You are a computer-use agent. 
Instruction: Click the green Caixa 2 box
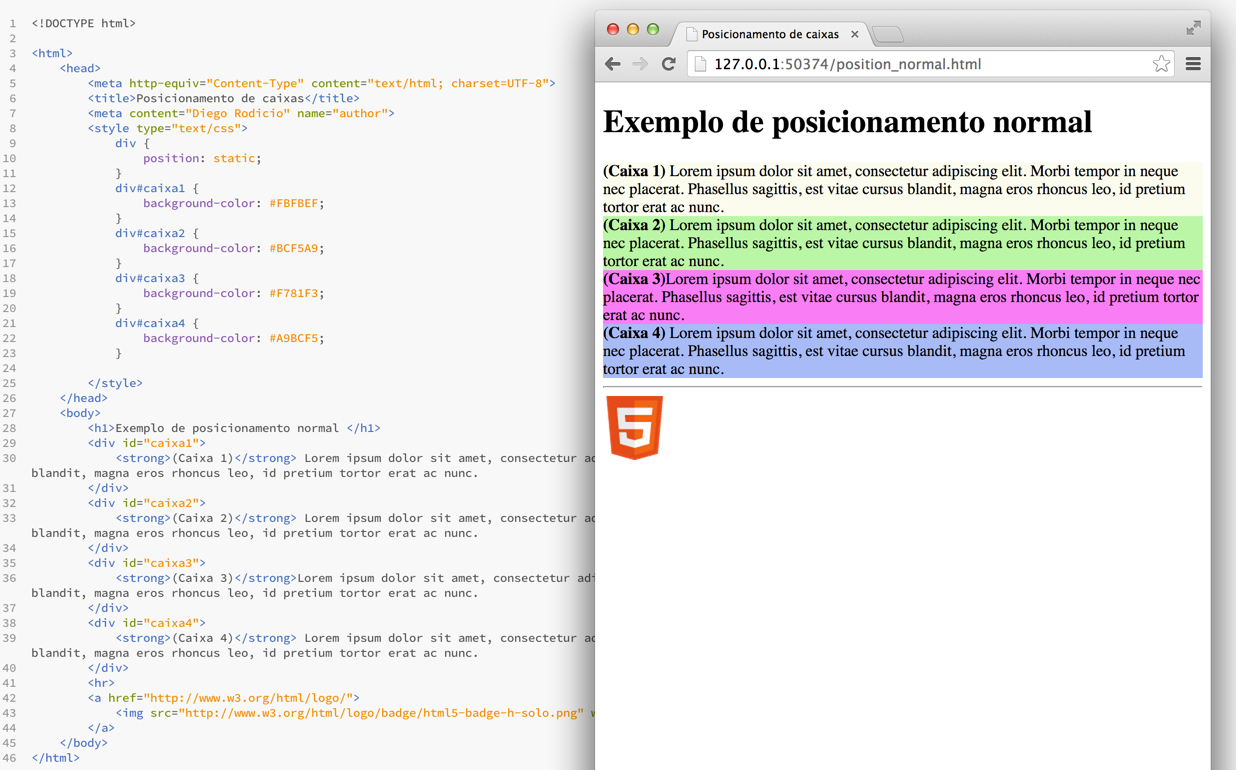tap(901, 243)
